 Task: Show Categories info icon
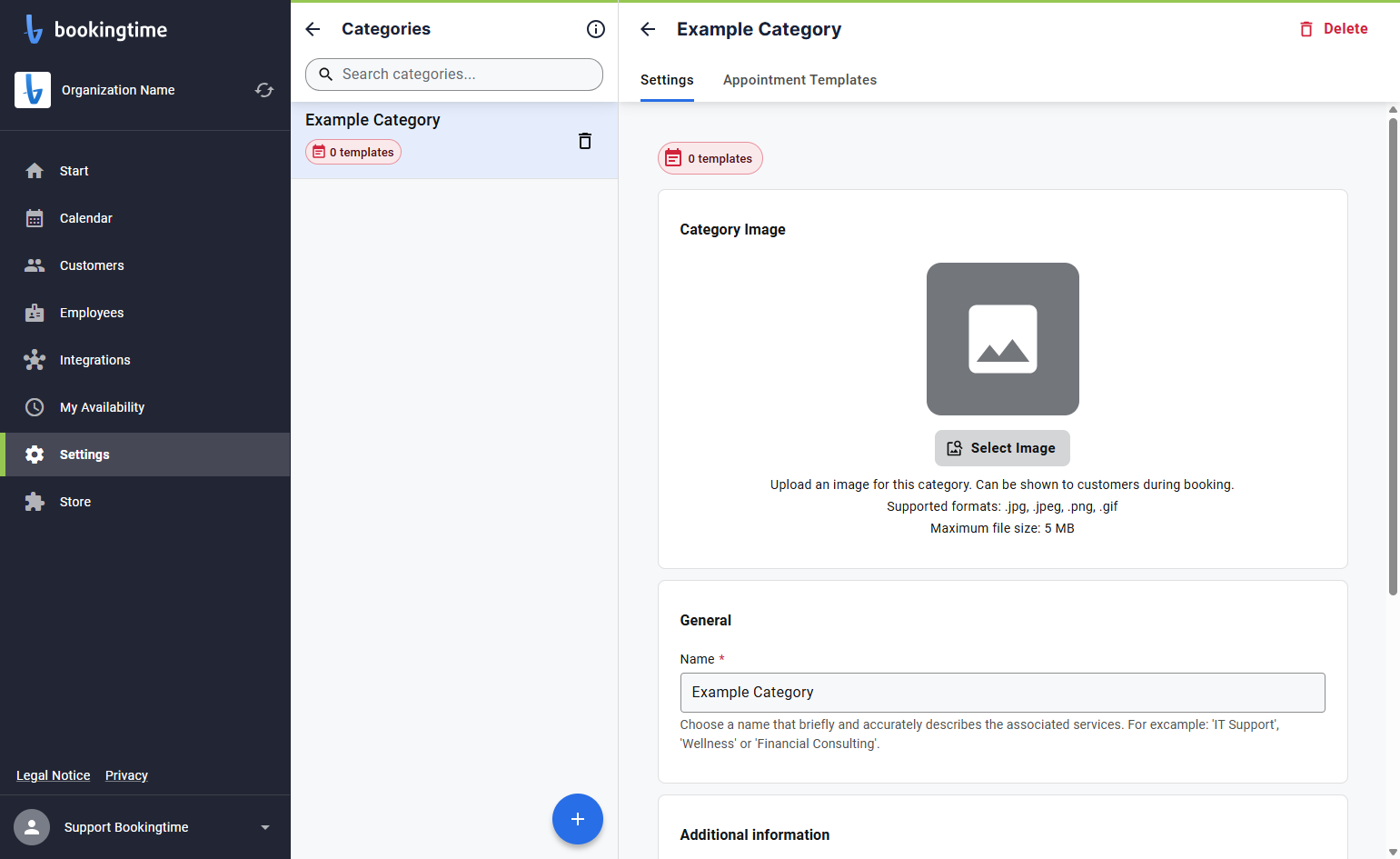tap(596, 29)
